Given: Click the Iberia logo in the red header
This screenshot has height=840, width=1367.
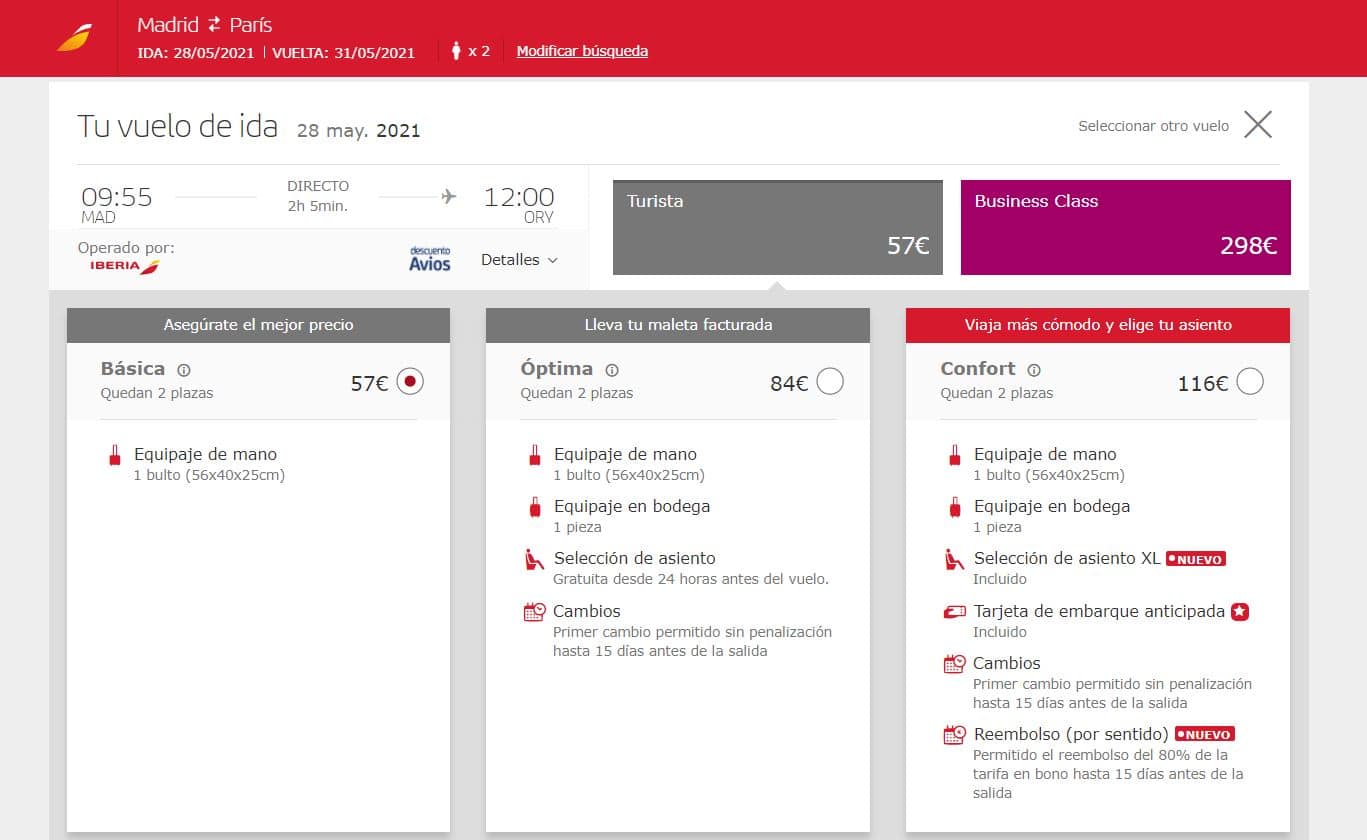Looking at the screenshot, I should click(x=74, y=38).
